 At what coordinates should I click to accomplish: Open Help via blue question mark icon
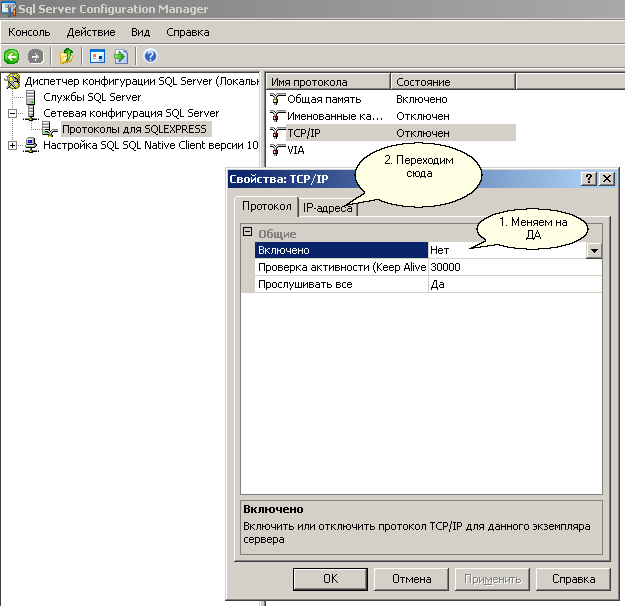tap(150, 56)
